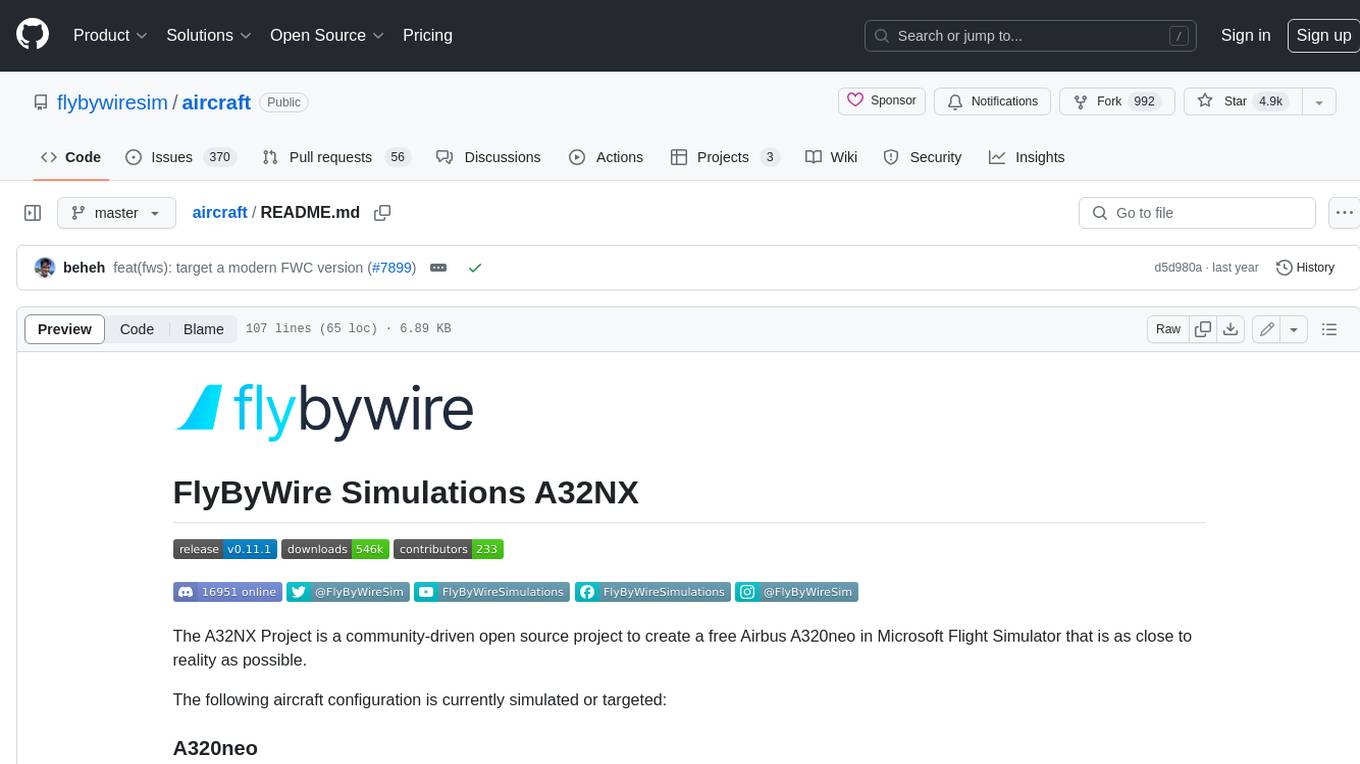1360x764 pixels.
Task: Open the flybywiresim owner link
Action: pyautogui.click(x=112, y=102)
